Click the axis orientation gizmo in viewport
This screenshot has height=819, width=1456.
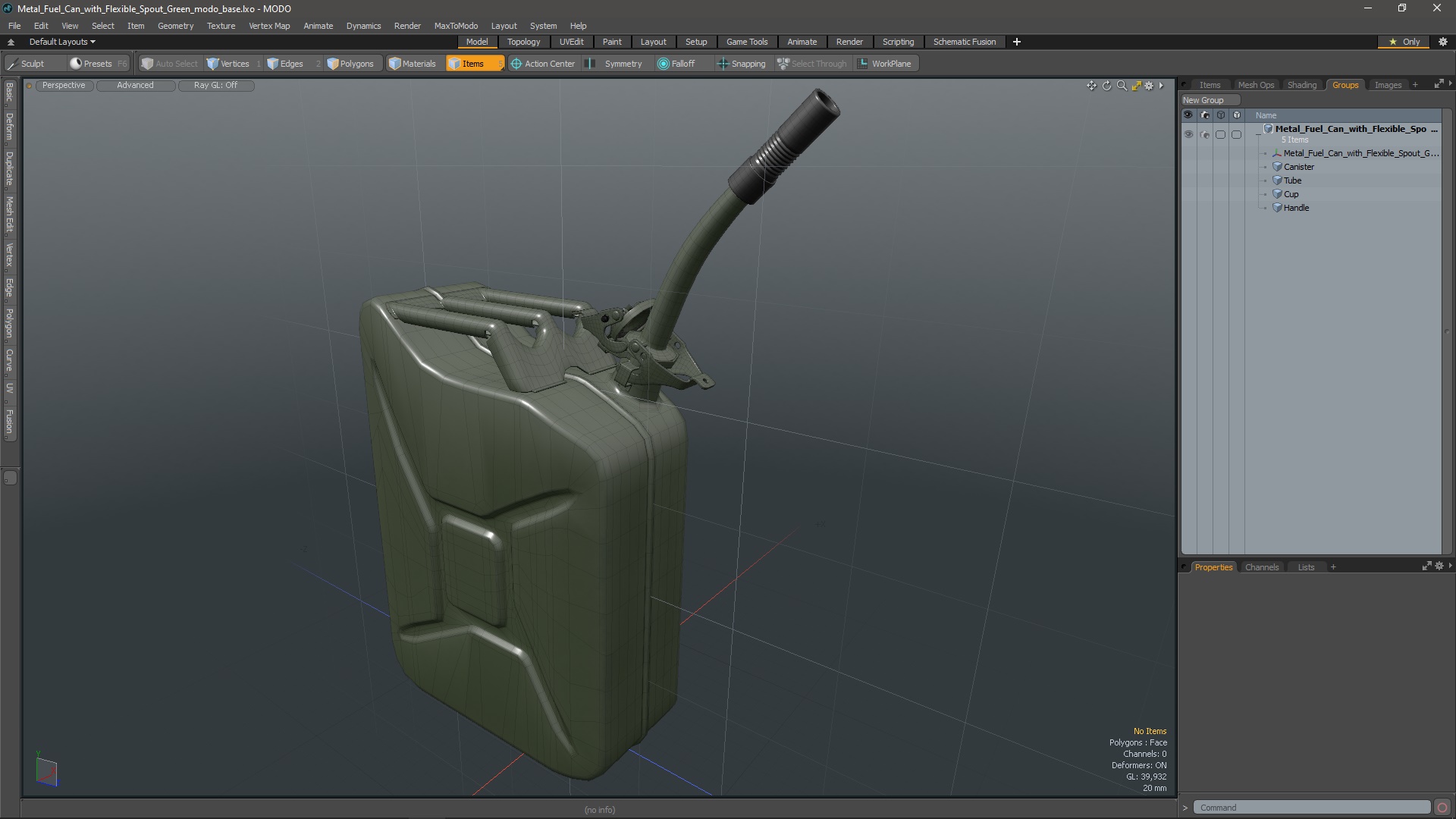tap(46, 770)
